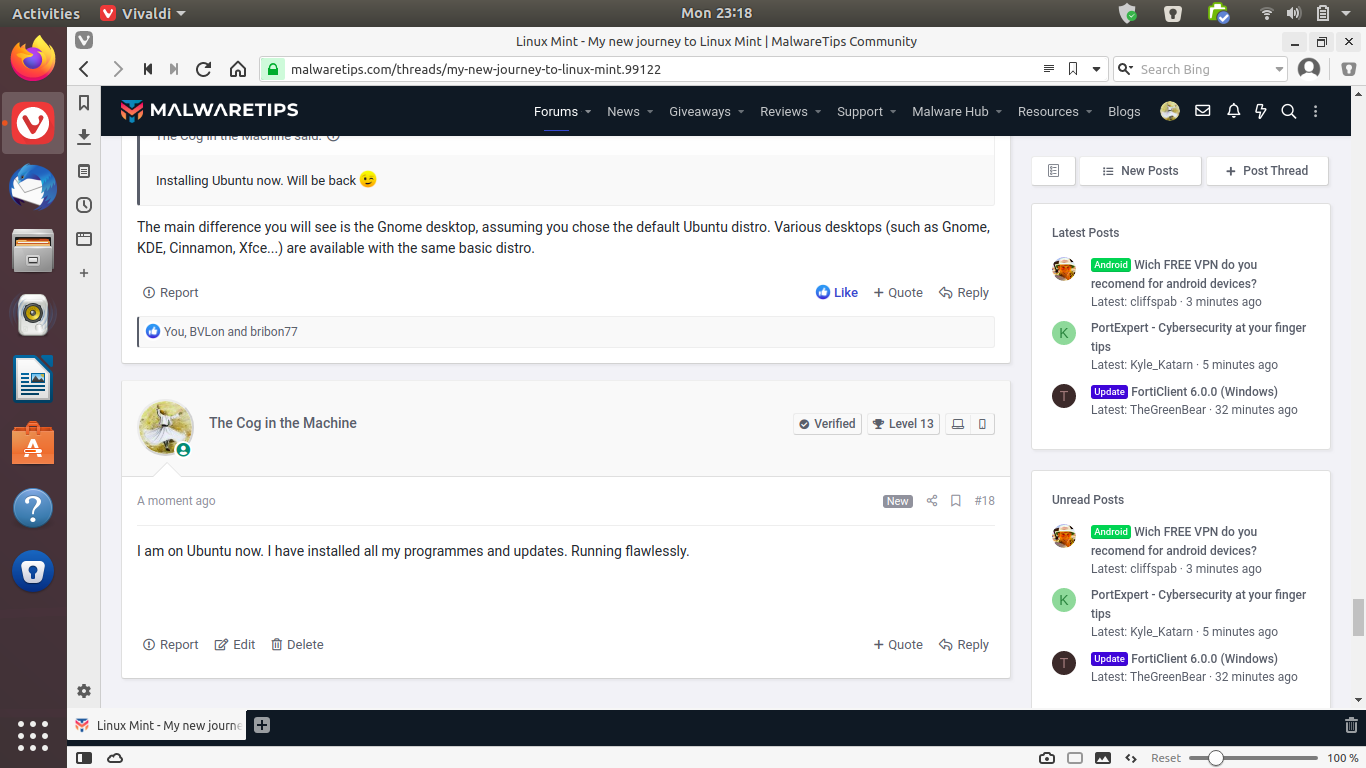
Task: Click the Post Thread button
Action: [1267, 171]
